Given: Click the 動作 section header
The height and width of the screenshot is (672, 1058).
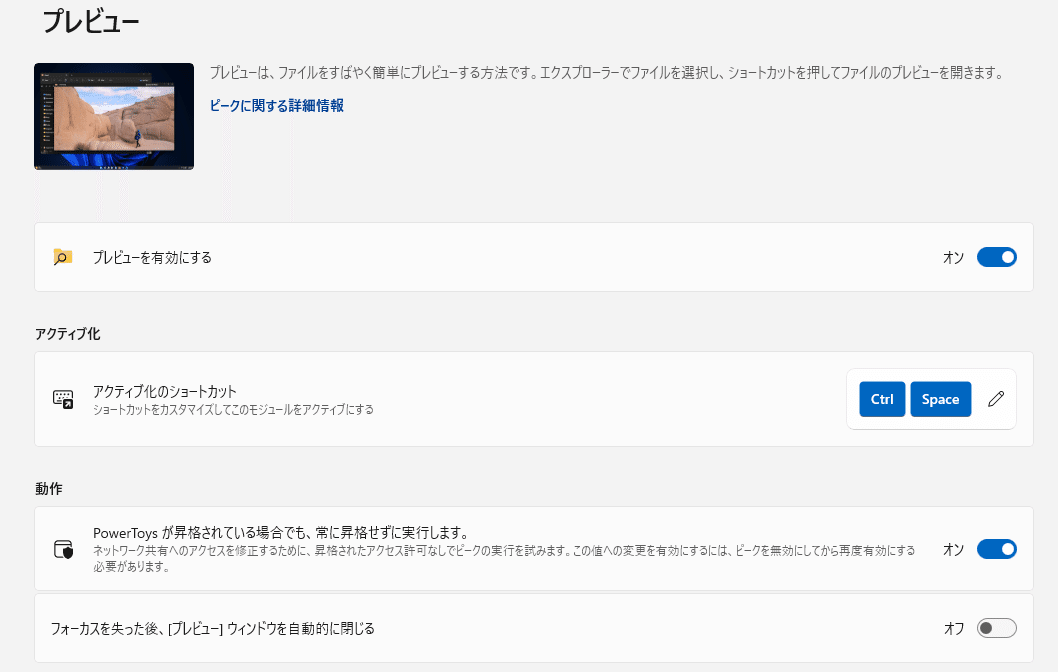Looking at the screenshot, I should pos(49,489).
